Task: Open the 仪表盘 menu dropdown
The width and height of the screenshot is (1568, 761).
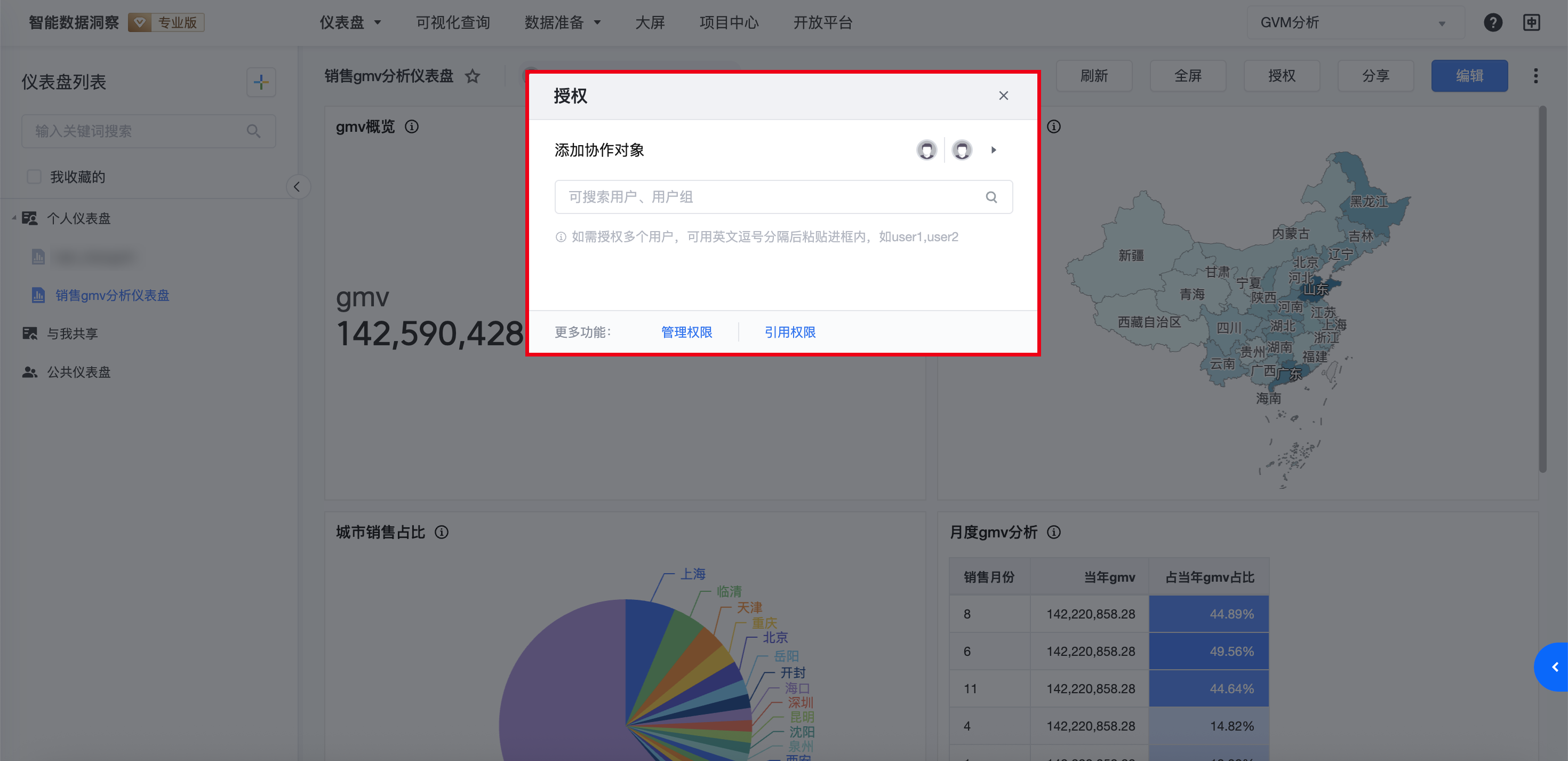Action: pyautogui.click(x=350, y=22)
